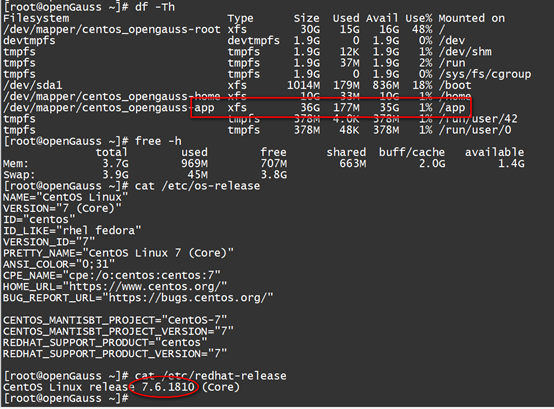Click the /boot mount point text
The height and width of the screenshot is (409, 554).
[455, 85]
